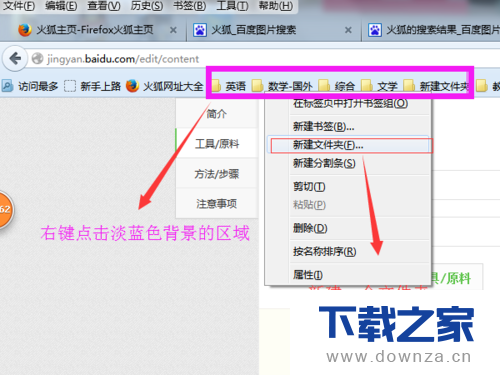Open the 查看(V) menu
The image size is (500, 375).
coord(104,6)
